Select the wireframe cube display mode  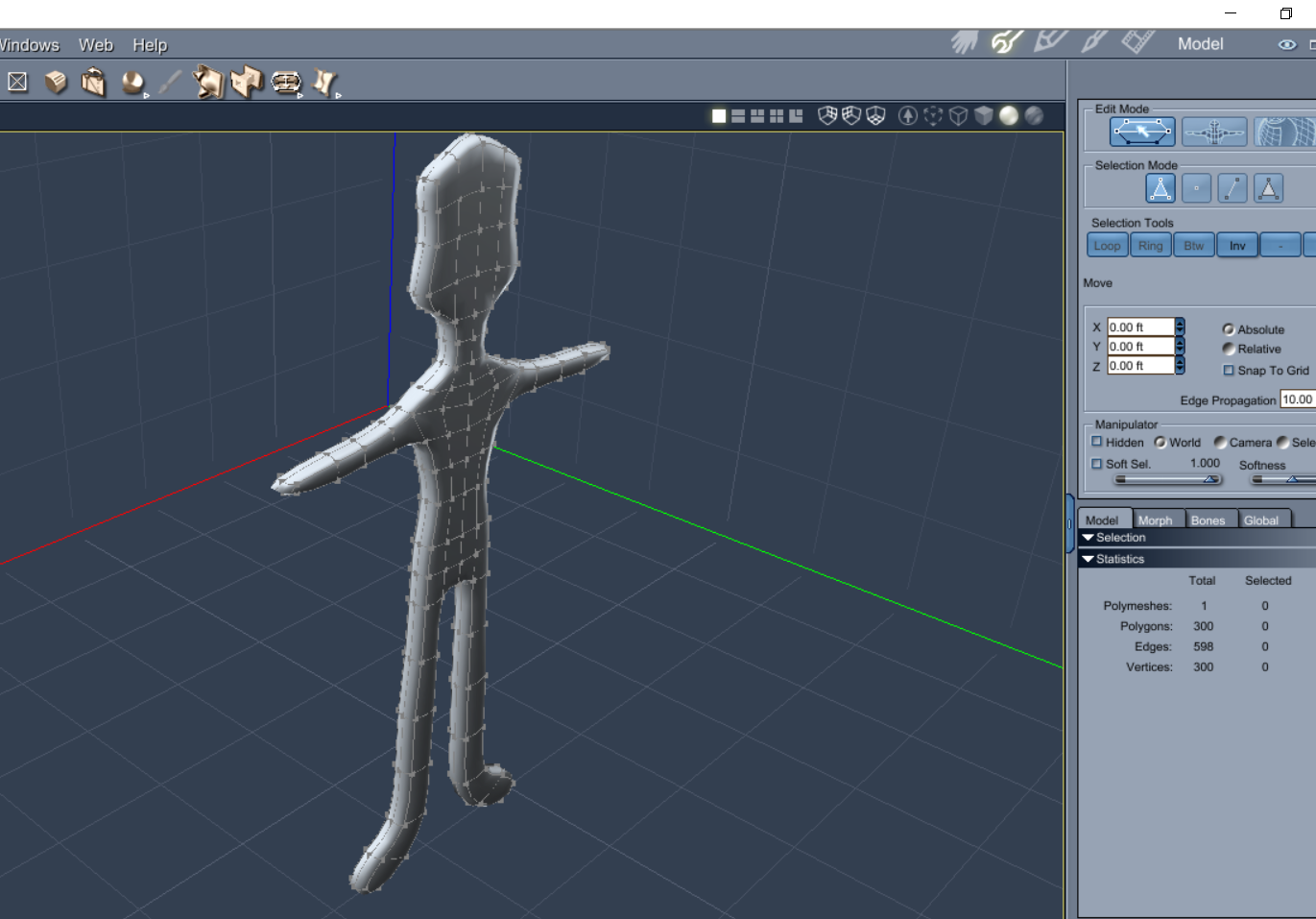958,115
